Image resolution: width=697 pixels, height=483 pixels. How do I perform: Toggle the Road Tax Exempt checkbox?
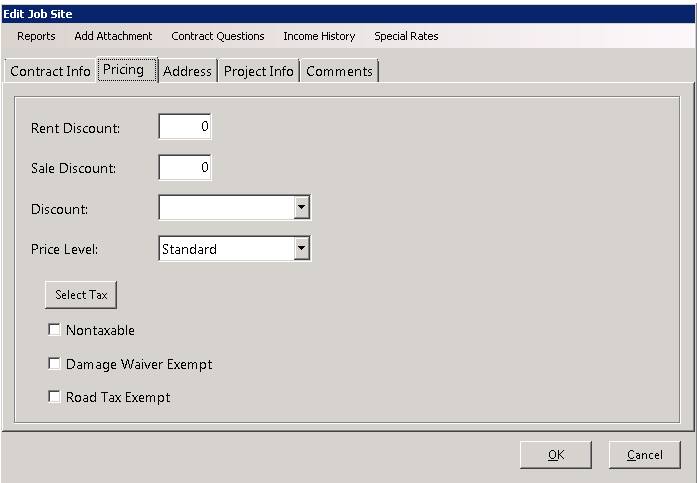point(54,396)
